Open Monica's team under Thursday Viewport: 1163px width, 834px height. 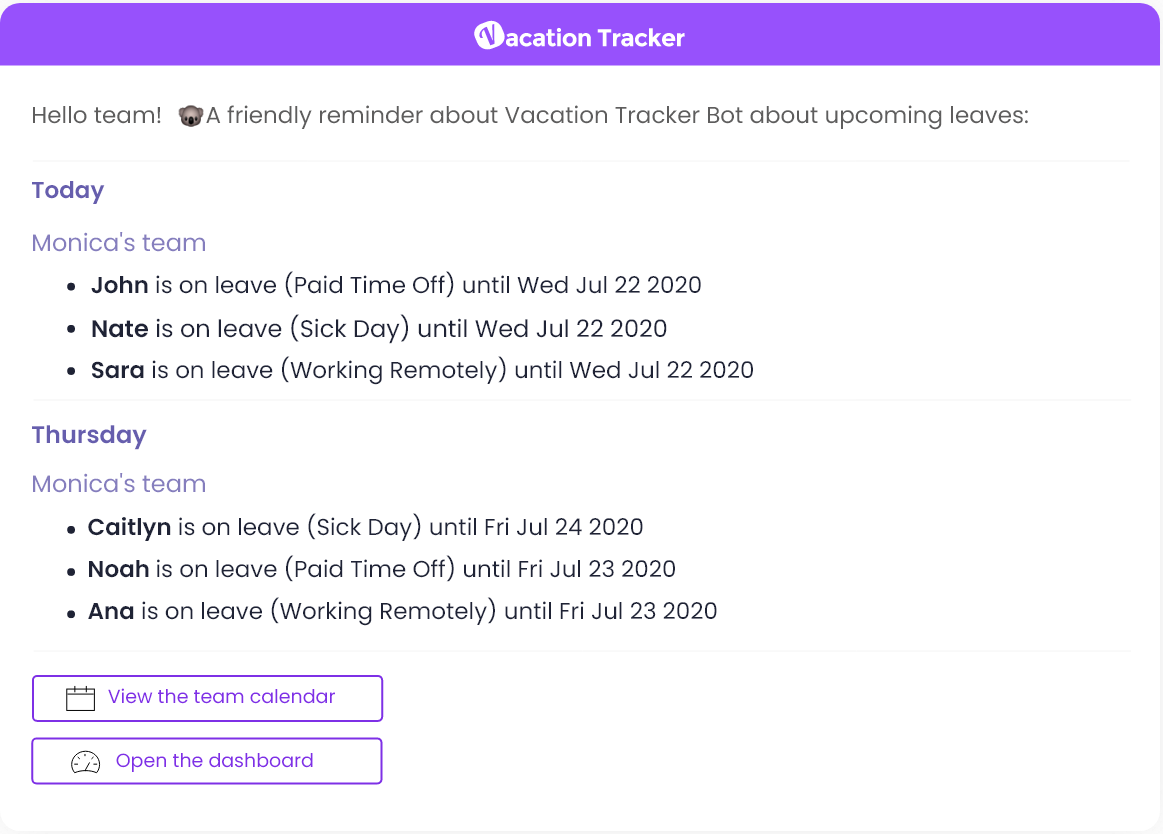coord(119,484)
